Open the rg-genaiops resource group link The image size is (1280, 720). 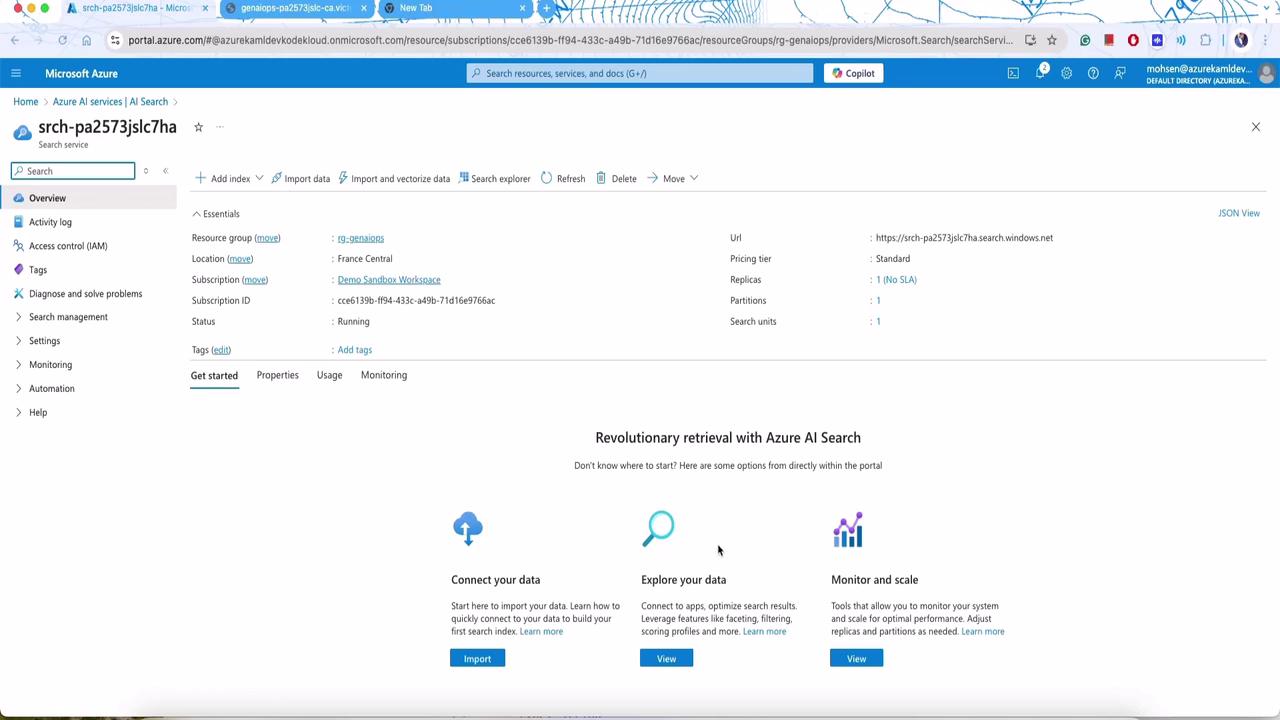361,238
